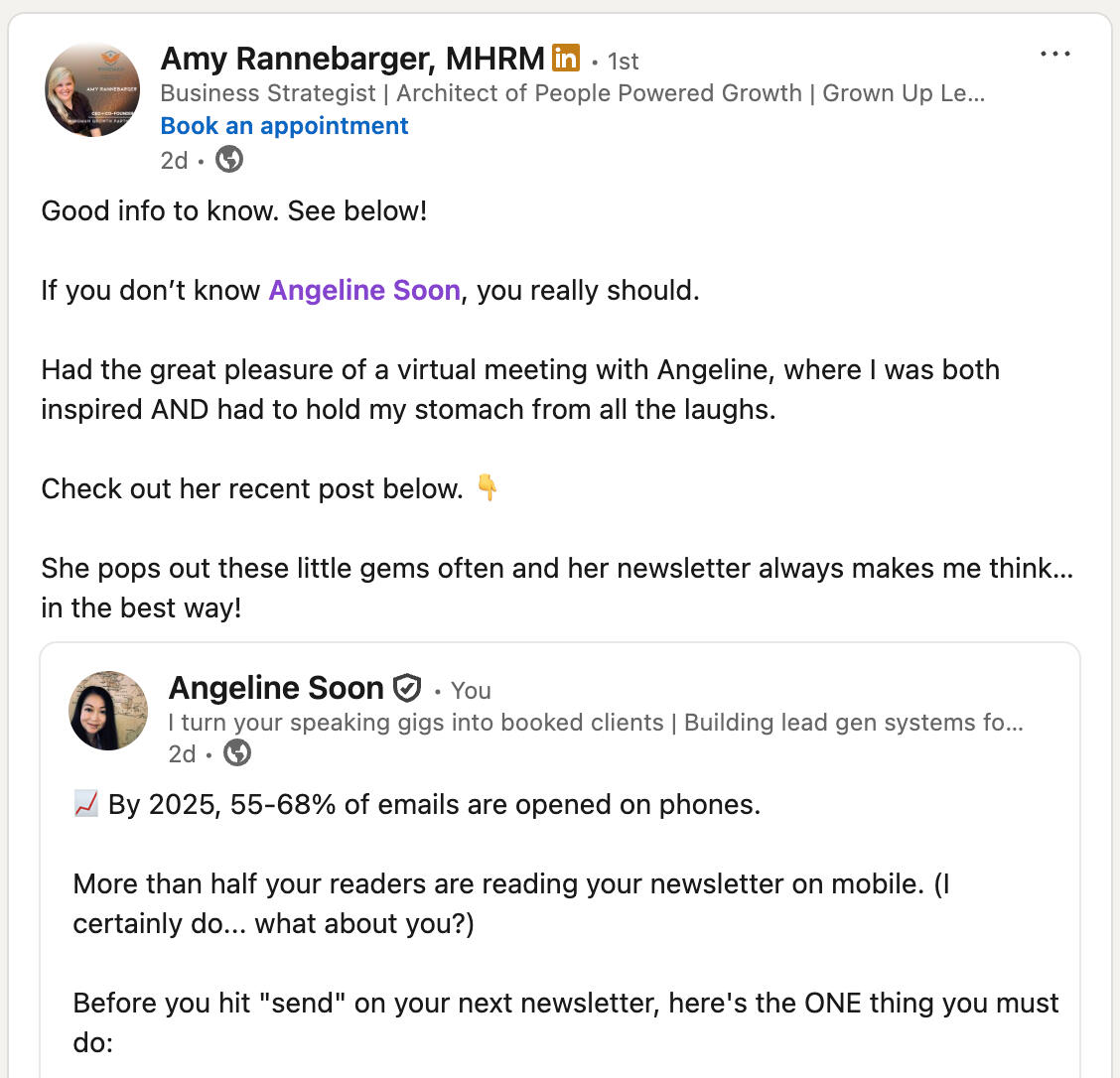Click Amy's headline starting "Business Strategist"
This screenshot has width=1120, height=1078.
572,93
